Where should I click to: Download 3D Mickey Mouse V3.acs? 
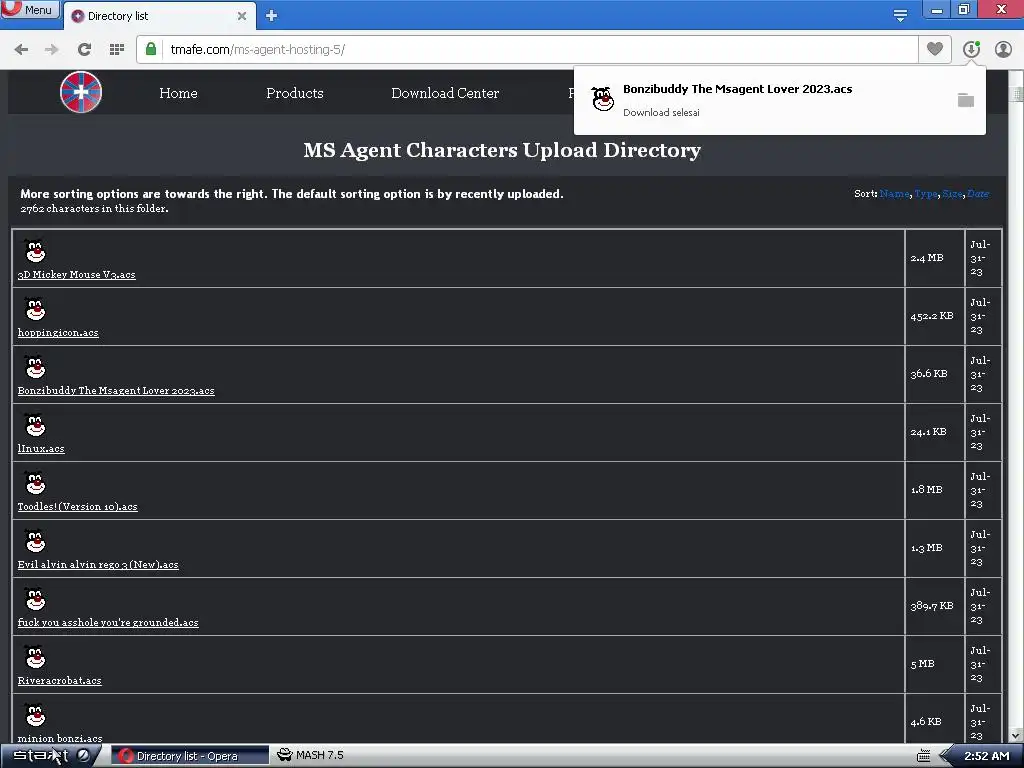[76, 275]
